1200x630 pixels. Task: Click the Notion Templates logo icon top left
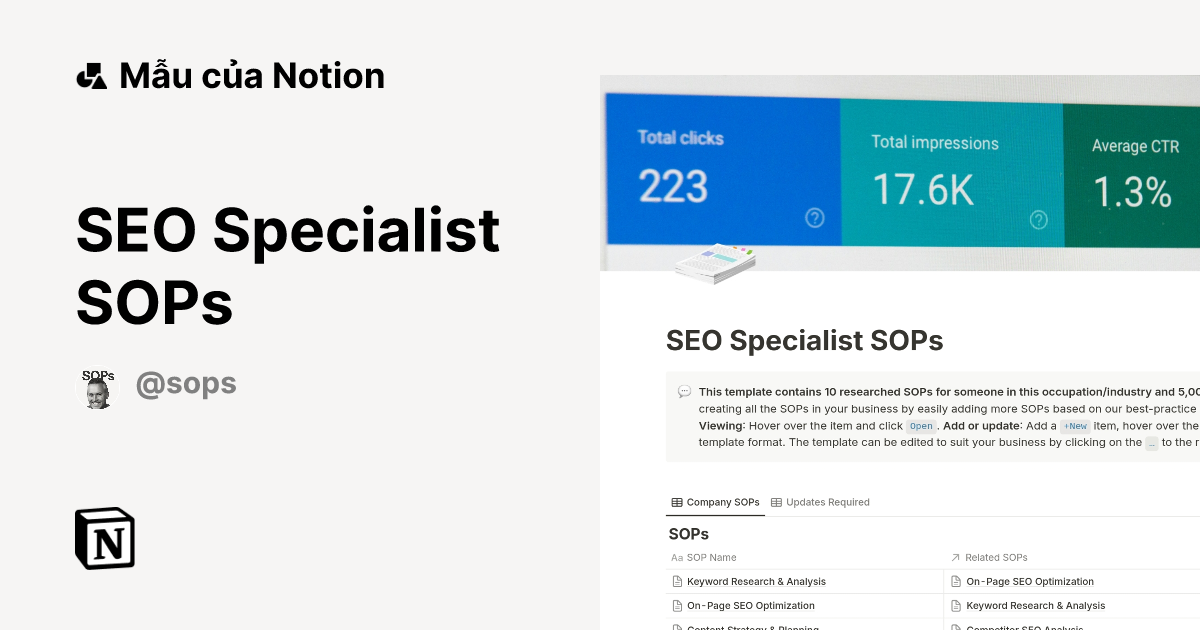click(91, 74)
